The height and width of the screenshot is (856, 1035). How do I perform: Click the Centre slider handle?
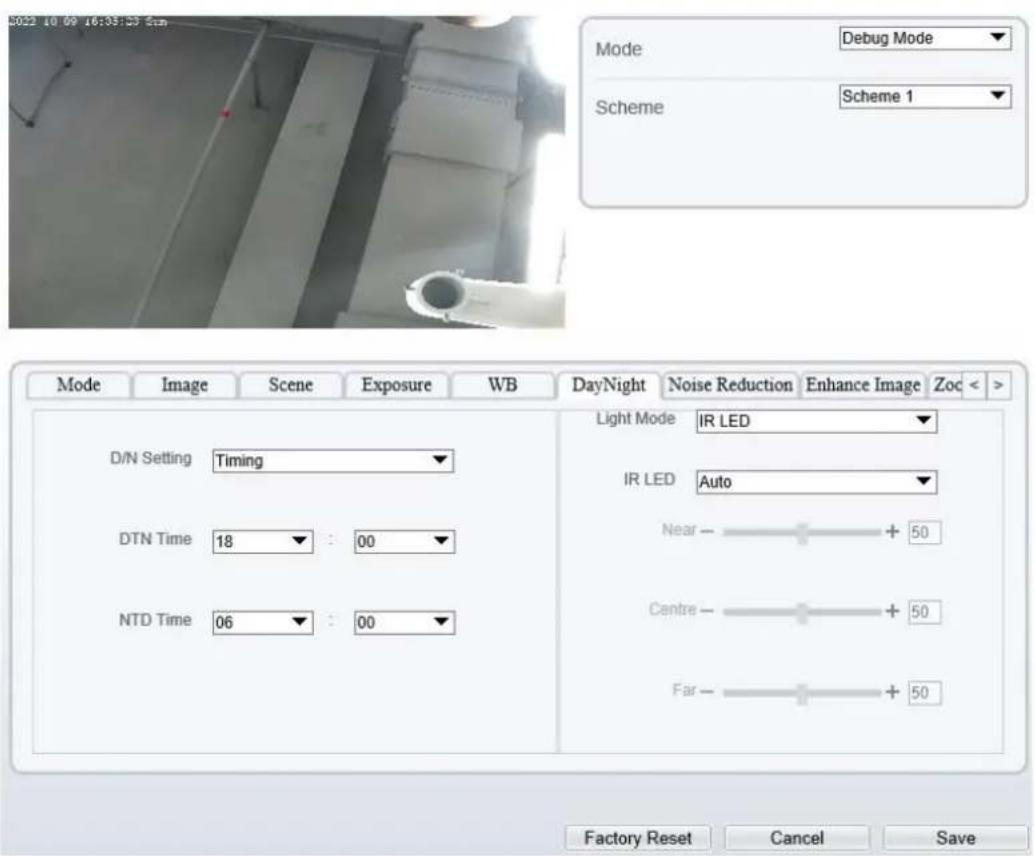click(x=802, y=612)
